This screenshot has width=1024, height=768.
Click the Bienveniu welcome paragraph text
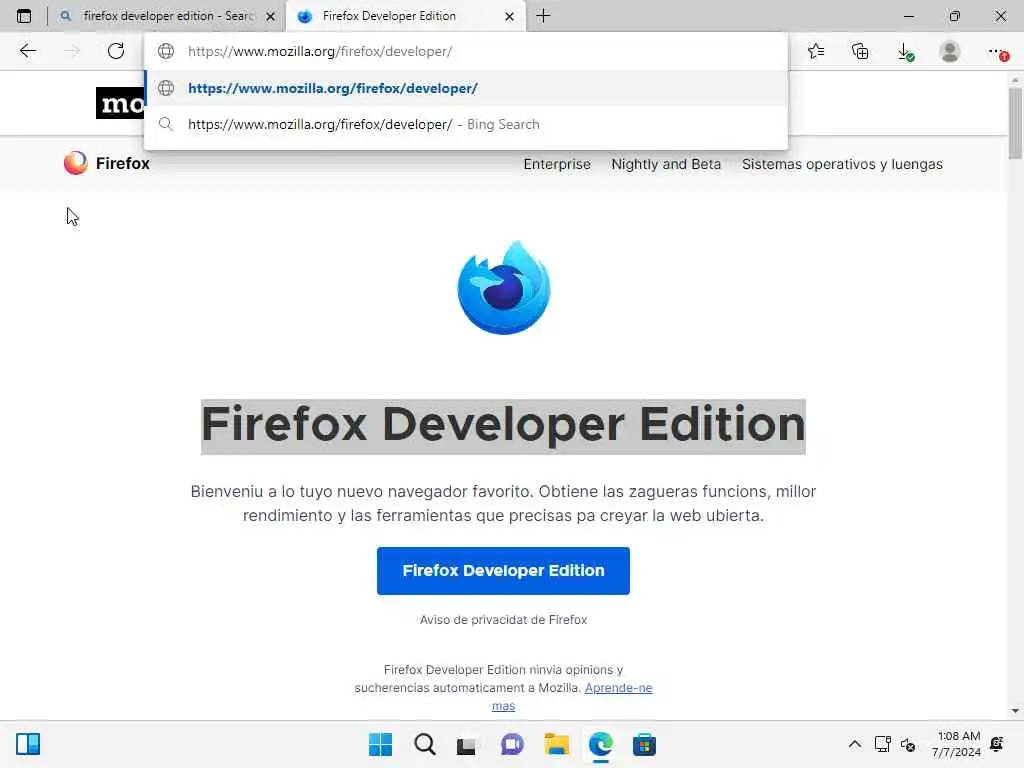click(x=503, y=503)
